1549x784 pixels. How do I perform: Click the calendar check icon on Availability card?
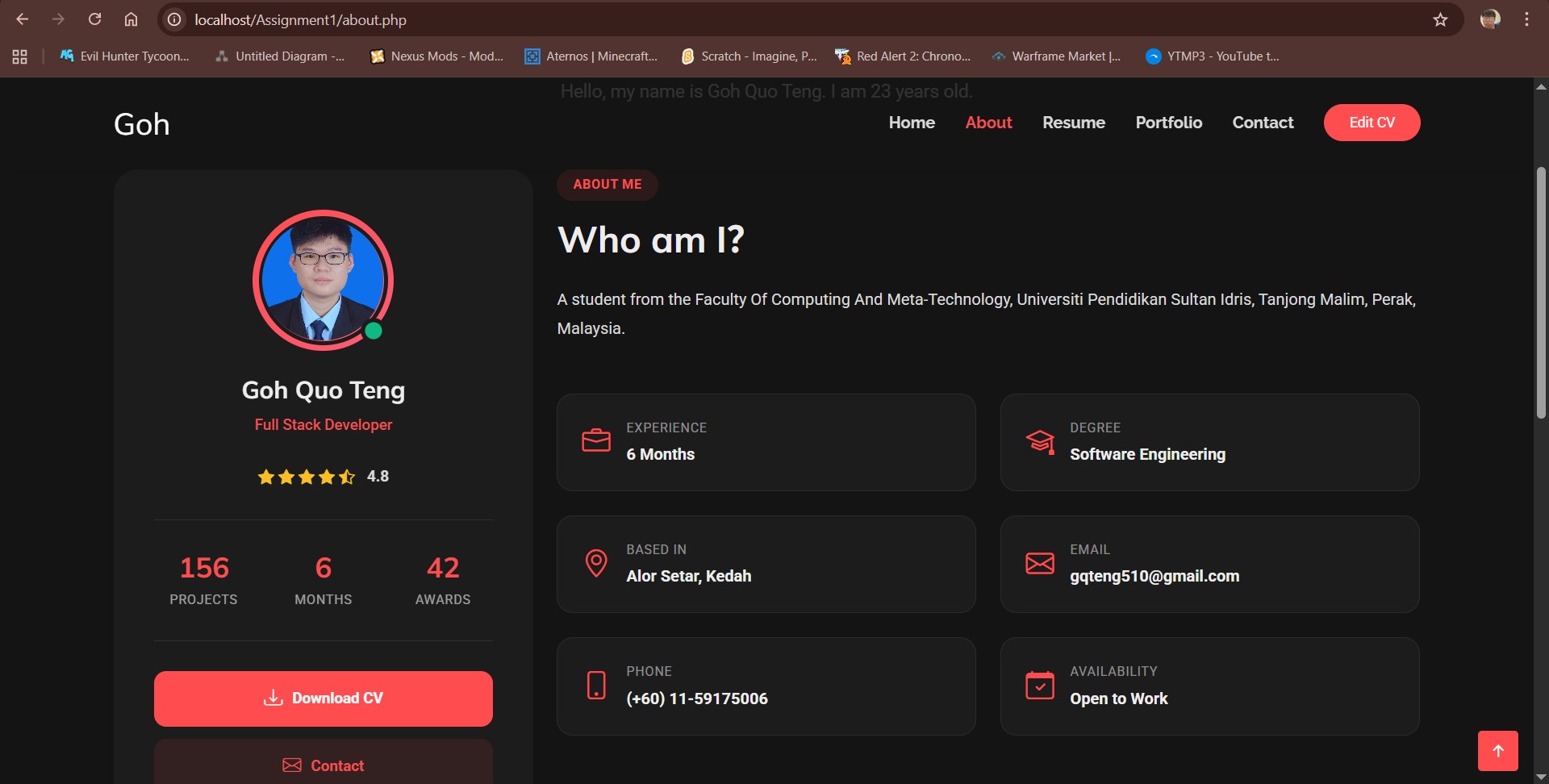pos(1040,685)
